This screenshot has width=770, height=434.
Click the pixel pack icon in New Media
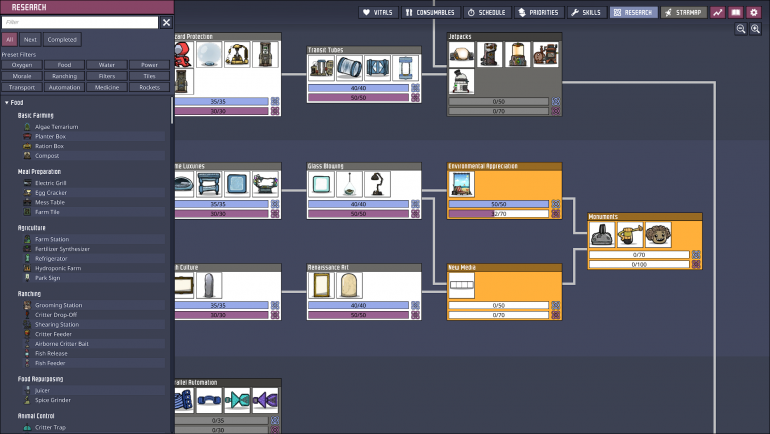[461, 285]
